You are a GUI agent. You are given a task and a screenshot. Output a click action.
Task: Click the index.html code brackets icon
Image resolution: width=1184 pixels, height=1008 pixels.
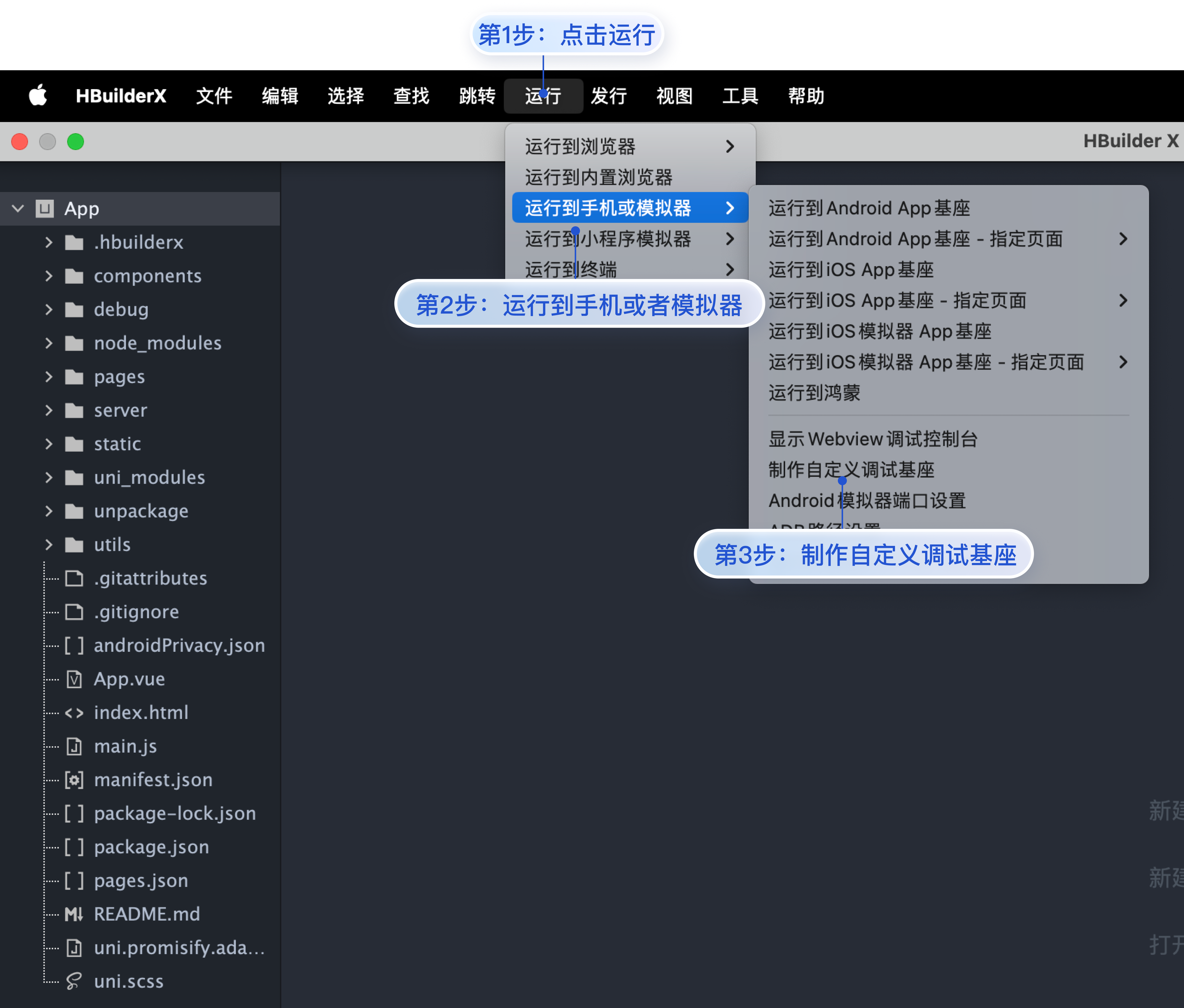[74, 712]
